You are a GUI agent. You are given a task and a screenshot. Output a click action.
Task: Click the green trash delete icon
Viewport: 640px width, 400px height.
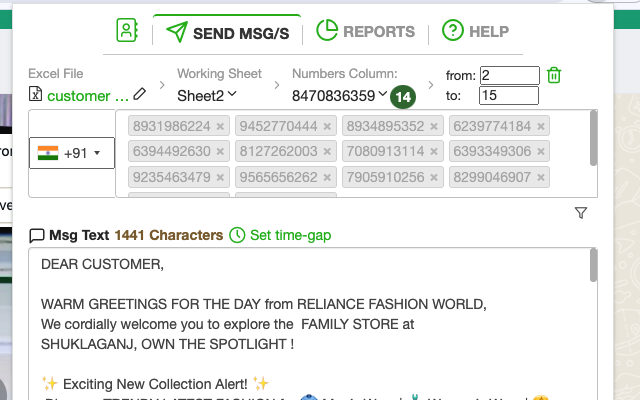click(555, 76)
